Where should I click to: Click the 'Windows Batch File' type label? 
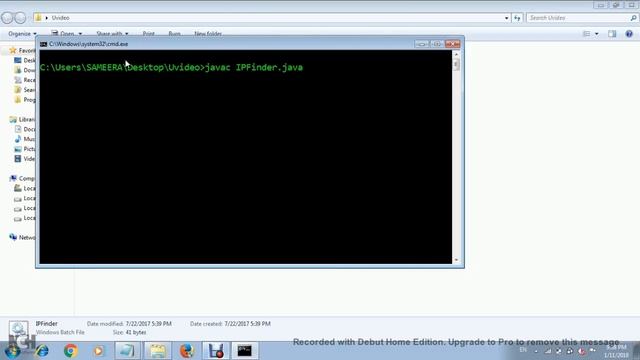pos(60,333)
